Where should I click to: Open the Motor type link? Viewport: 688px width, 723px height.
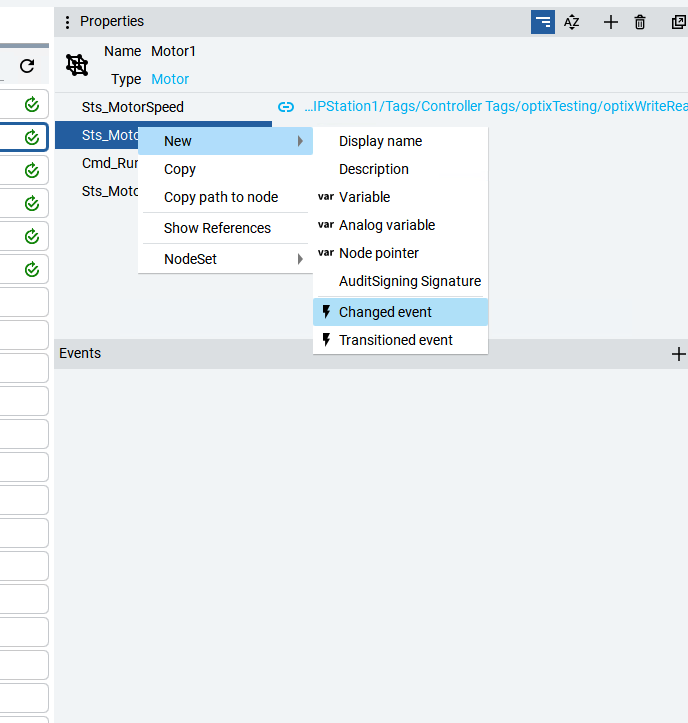[x=170, y=79]
